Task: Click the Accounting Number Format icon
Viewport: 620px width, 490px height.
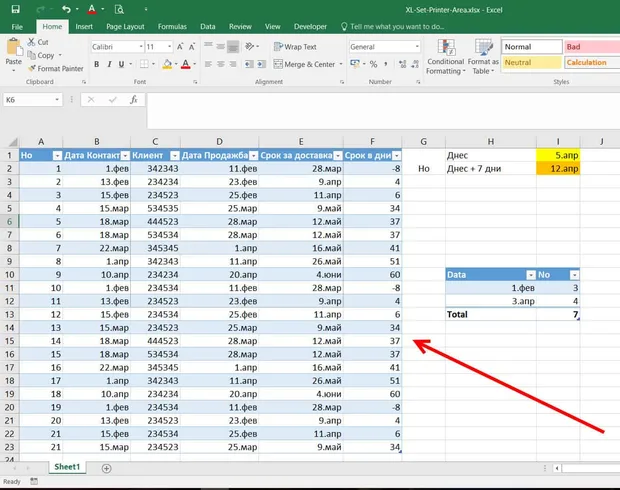Action: click(x=355, y=64)
